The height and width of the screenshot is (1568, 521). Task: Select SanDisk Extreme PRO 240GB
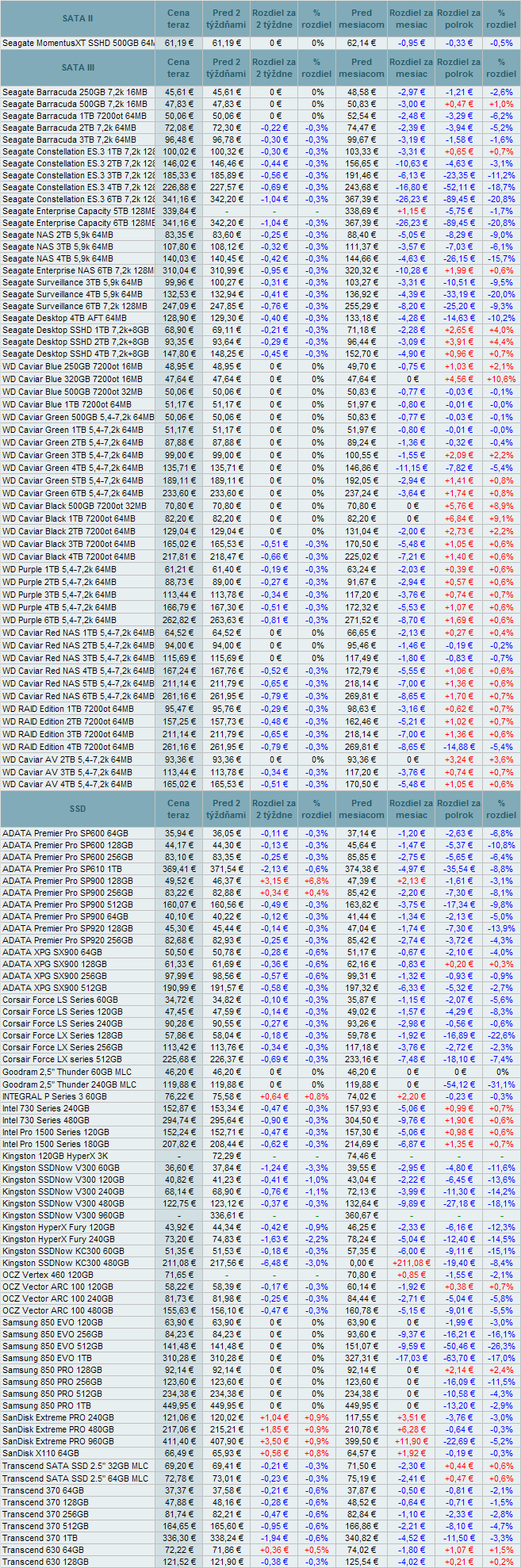click(x=58, y=1417)
